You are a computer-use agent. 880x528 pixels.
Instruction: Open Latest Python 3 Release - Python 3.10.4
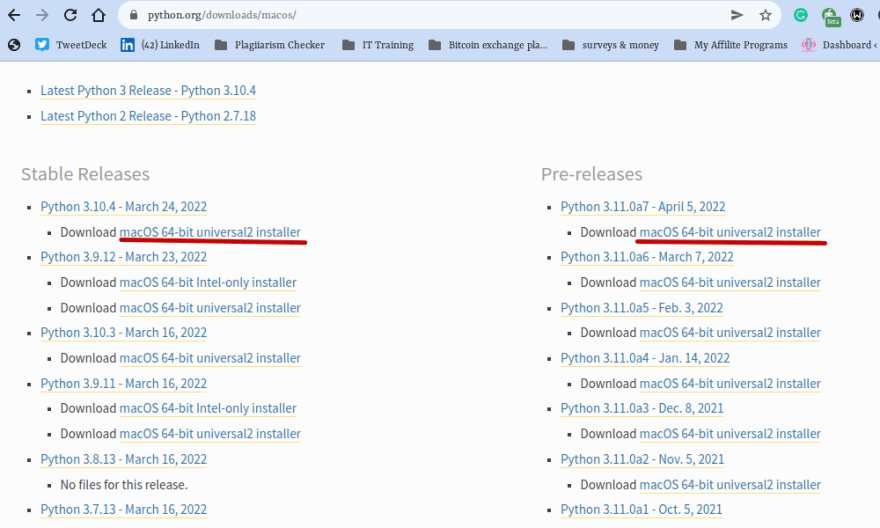coord(148,91)
